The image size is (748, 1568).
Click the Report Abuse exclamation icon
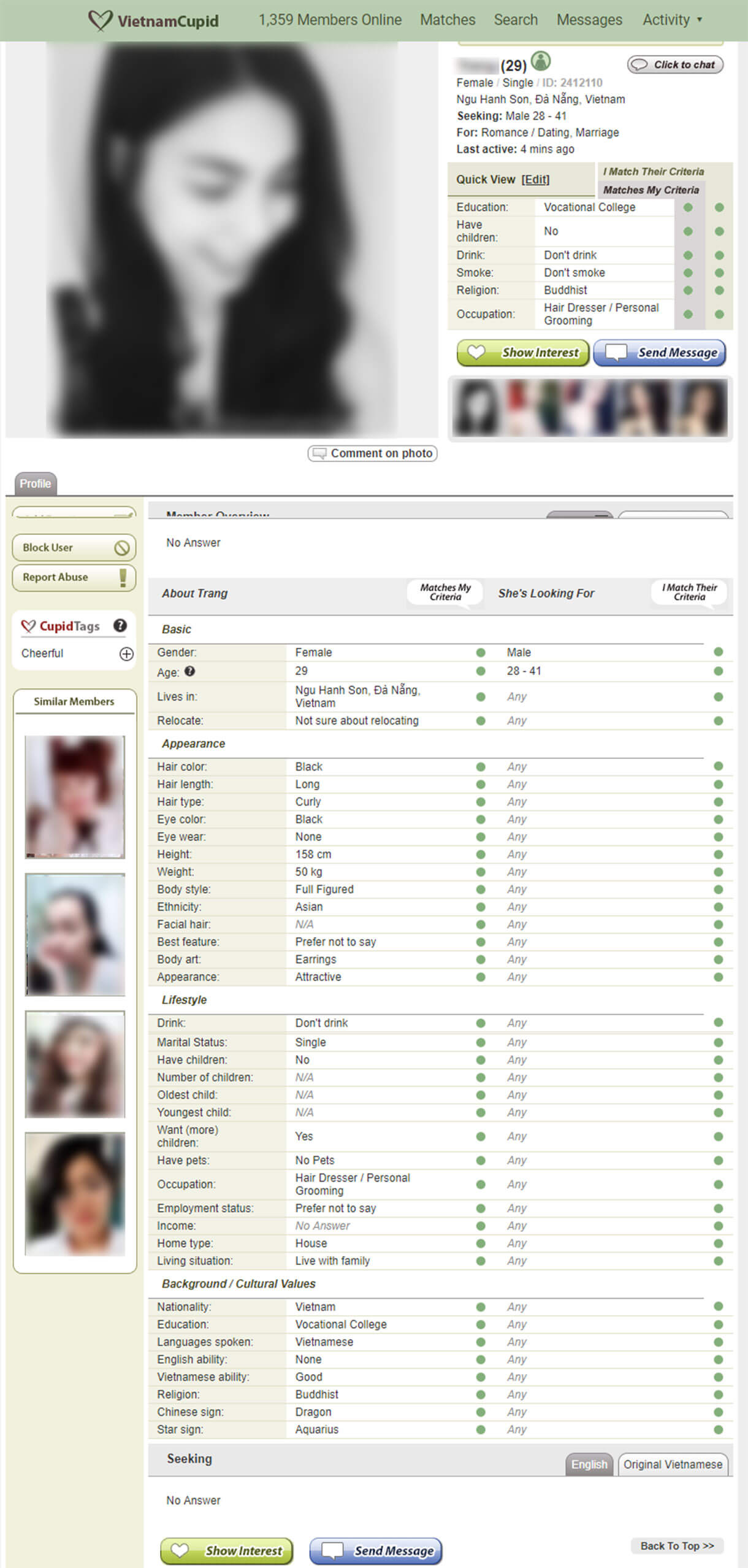(x=123, y=577)
